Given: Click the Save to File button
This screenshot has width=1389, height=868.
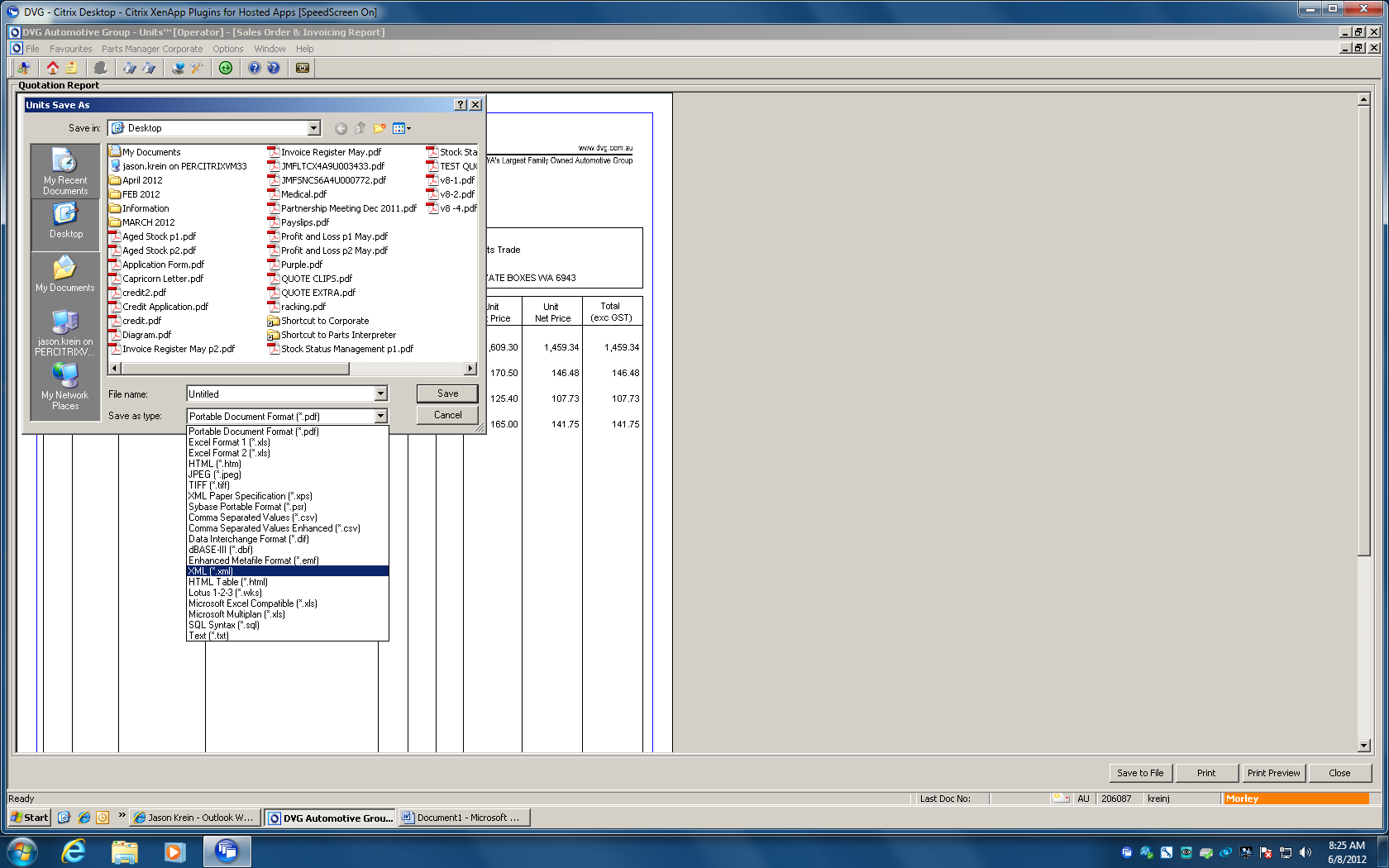Looking at the screenshot, I should 1140,773.
